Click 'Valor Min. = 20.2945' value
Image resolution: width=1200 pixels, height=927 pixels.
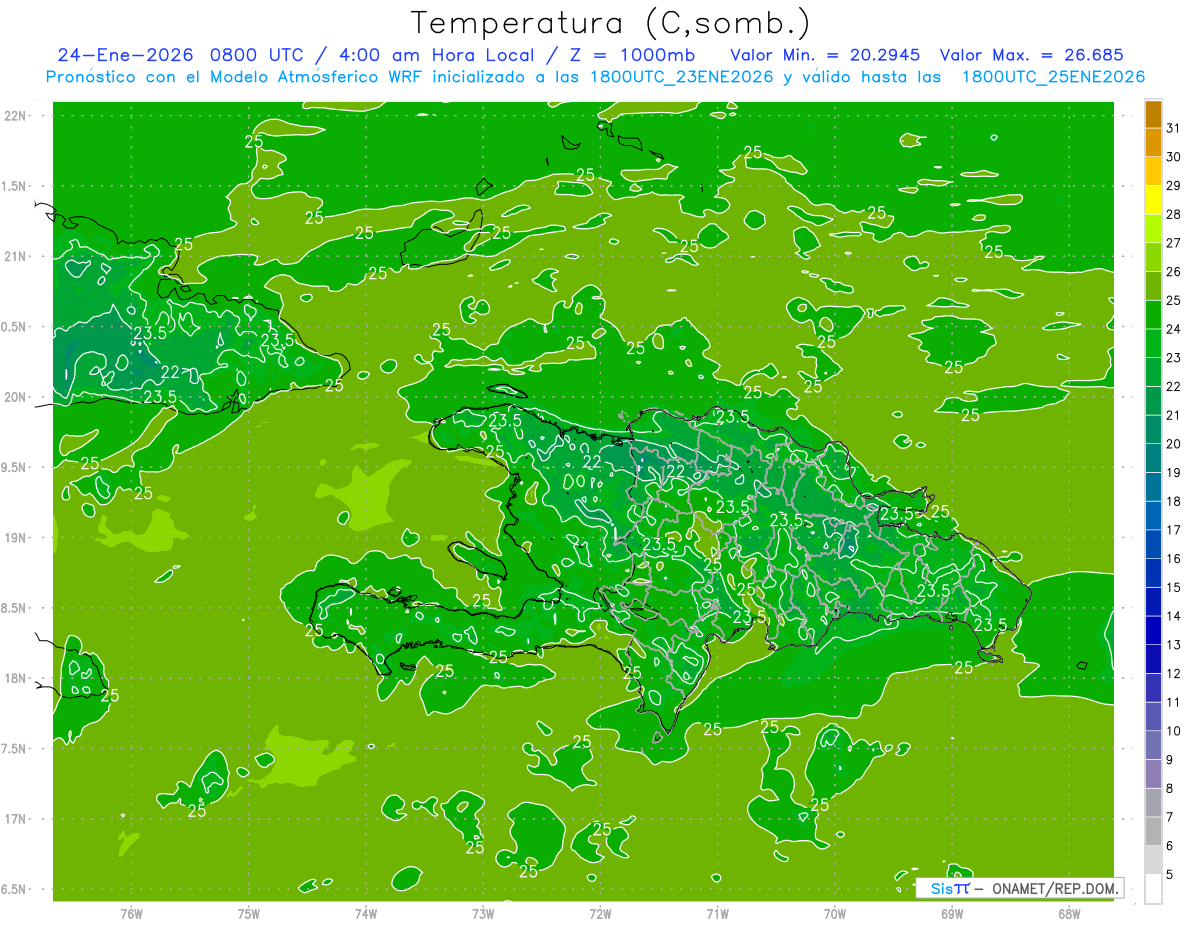[825, 55]
